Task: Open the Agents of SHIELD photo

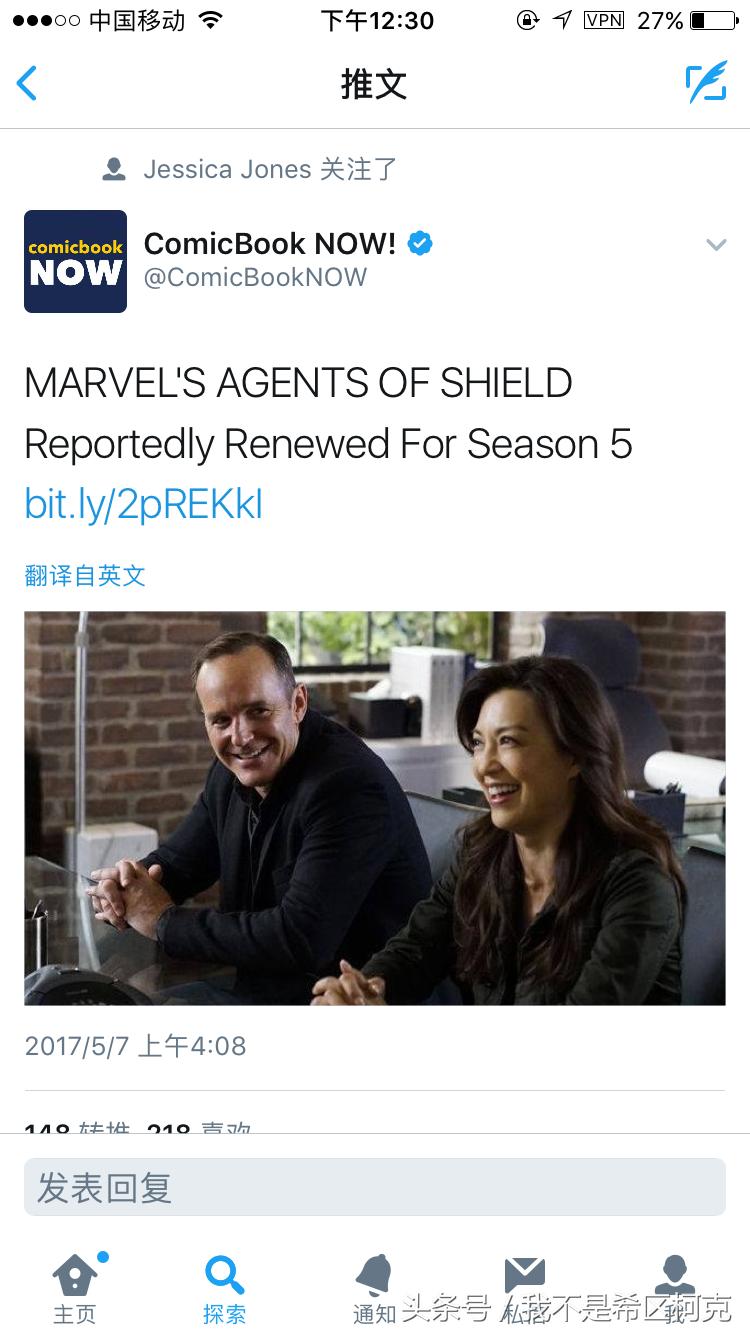Action: tap(375, 808)
